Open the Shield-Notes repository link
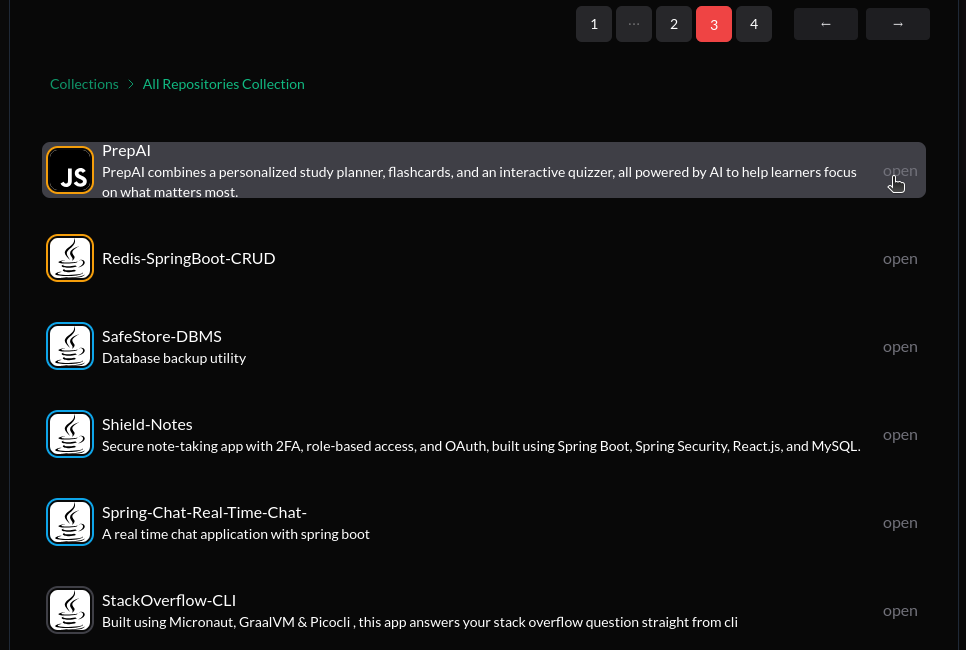 coord(900,435)
